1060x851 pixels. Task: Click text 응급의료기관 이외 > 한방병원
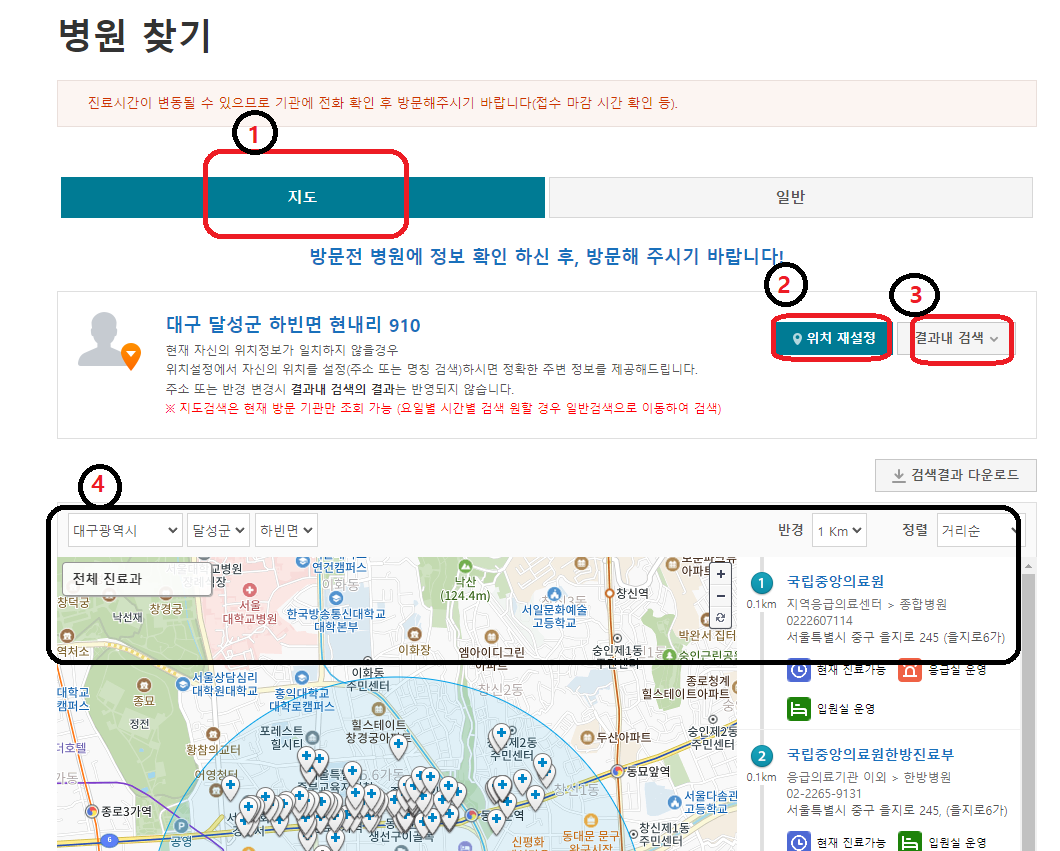pyautogui.click(x=869, y=777)
